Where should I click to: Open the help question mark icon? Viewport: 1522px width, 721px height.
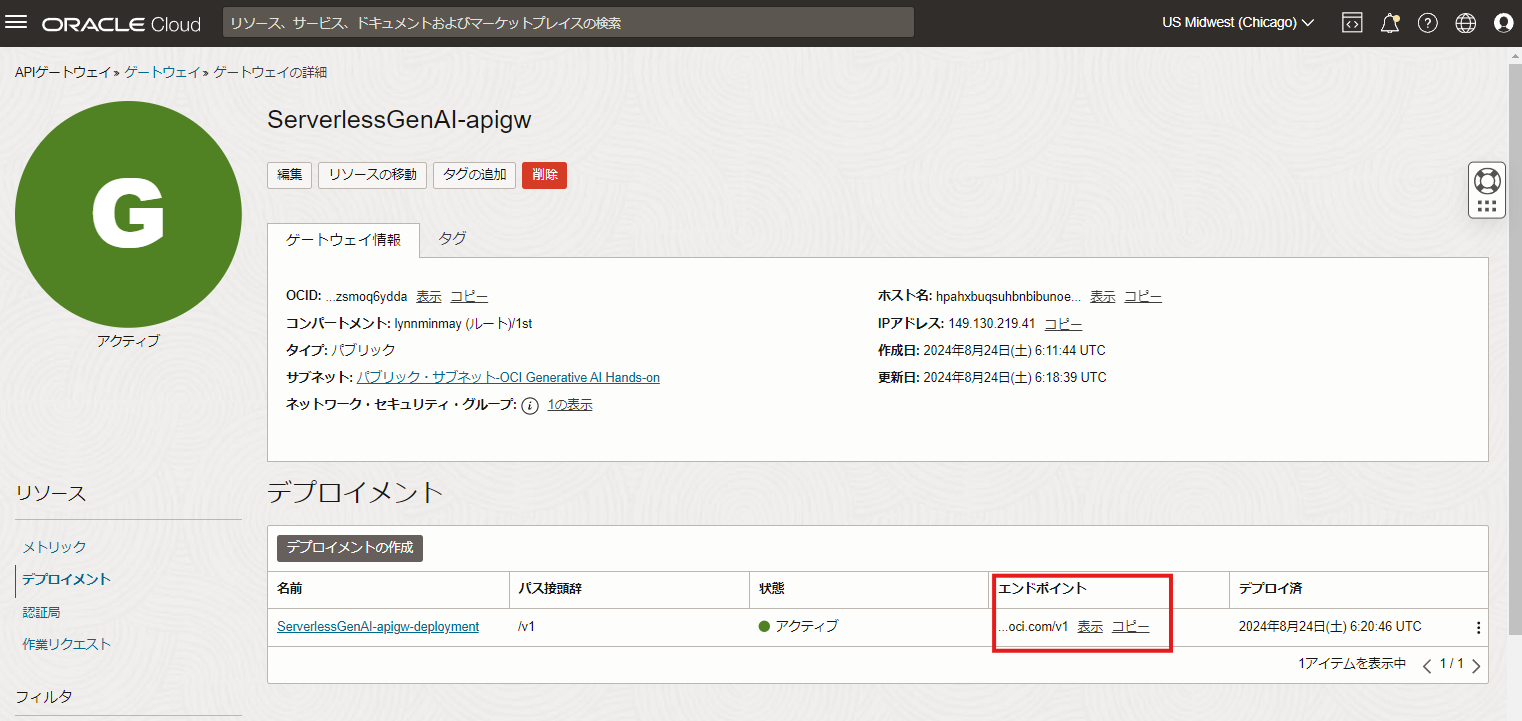click(1428, 23)
